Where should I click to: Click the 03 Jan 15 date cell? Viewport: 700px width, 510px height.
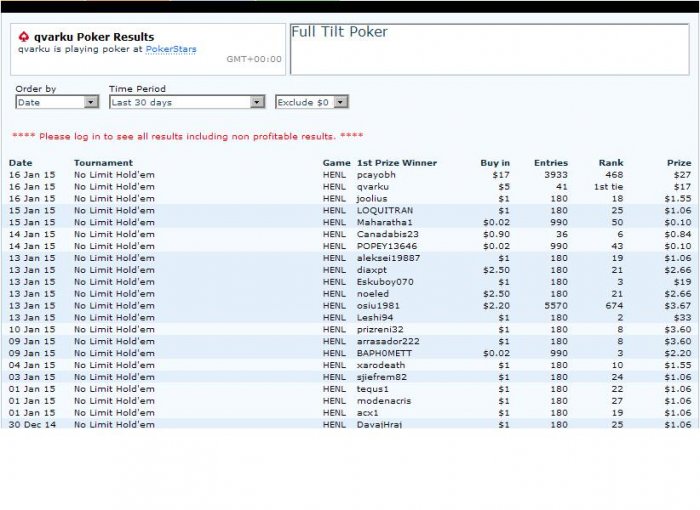pyautogui.click(x=32, y=377)
